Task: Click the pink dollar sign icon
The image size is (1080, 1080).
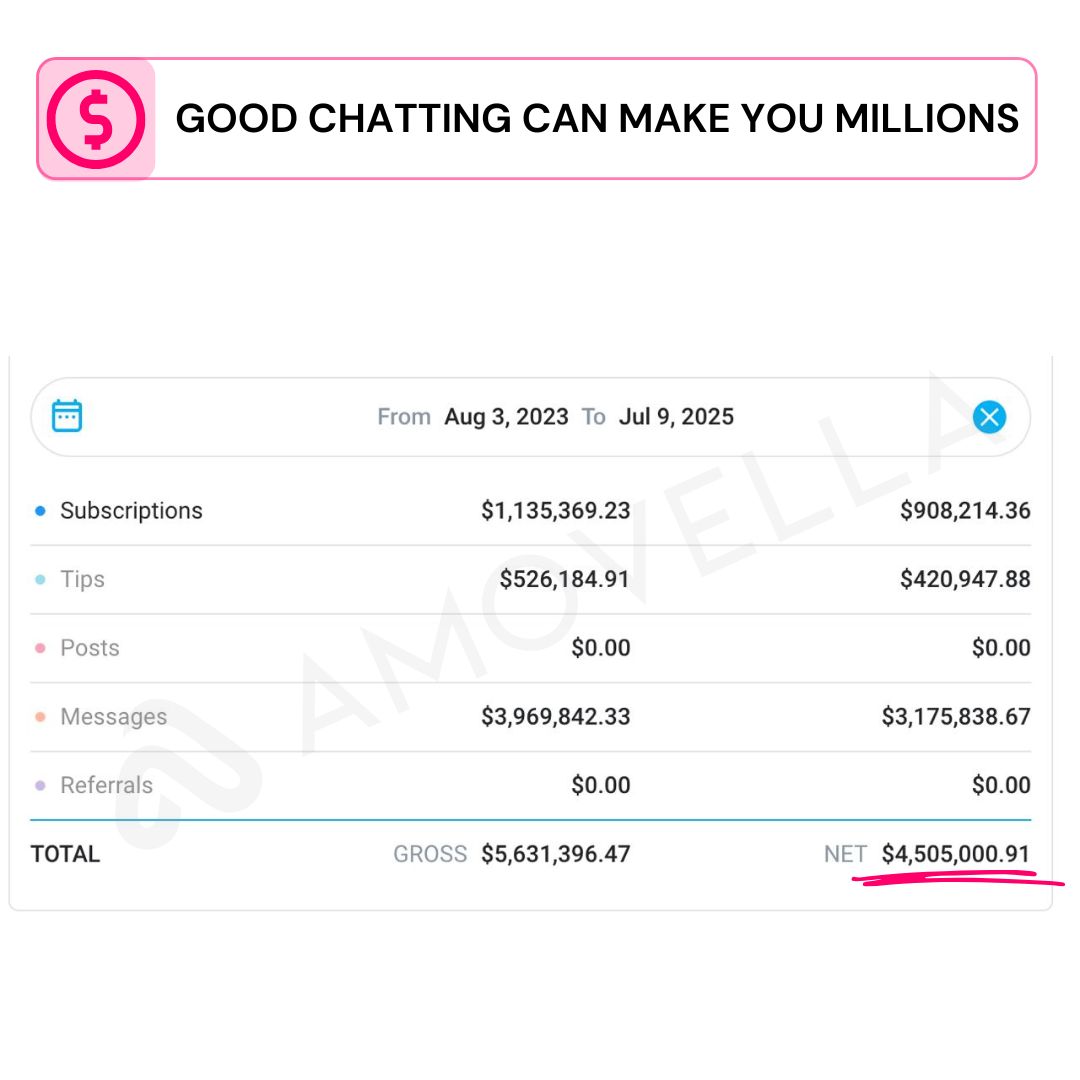Action: pyautogui.click(x=96, y=119)
